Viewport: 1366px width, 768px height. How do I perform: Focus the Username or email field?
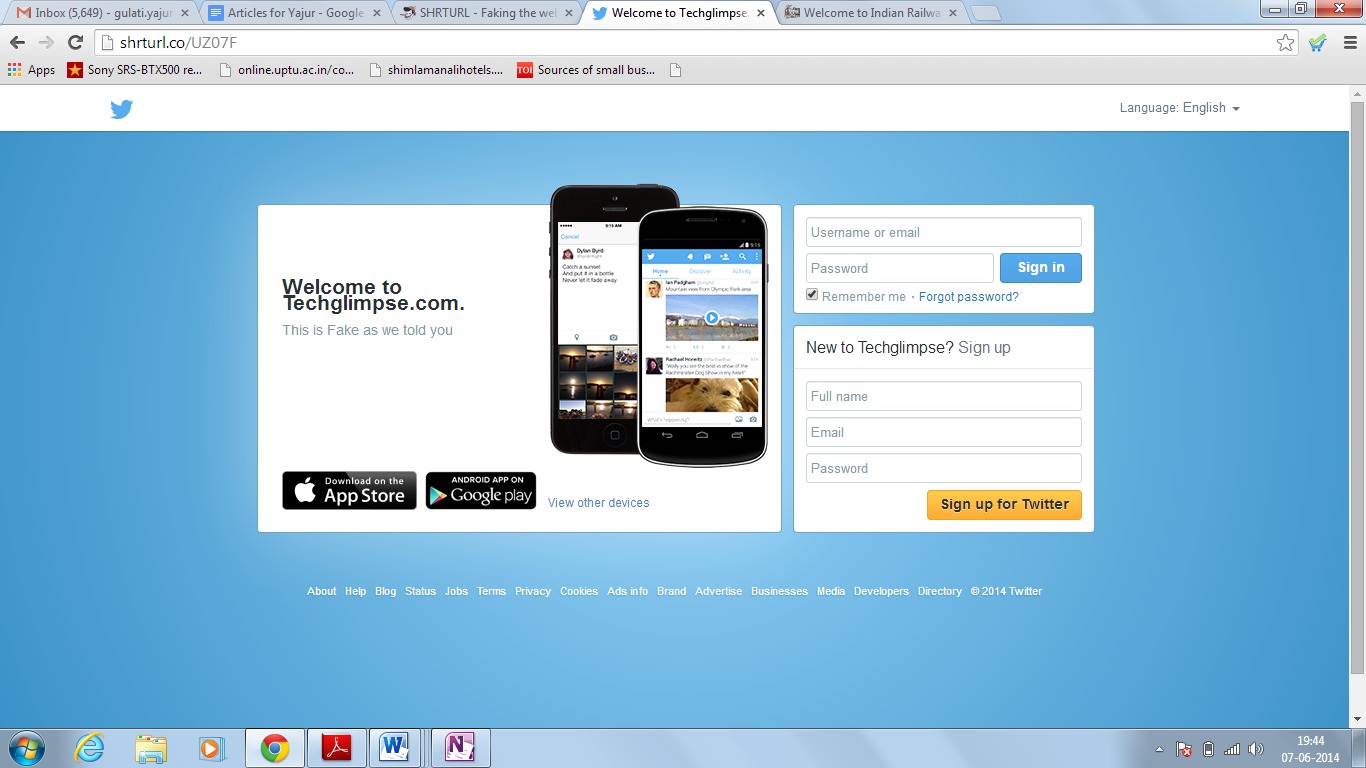944,232
